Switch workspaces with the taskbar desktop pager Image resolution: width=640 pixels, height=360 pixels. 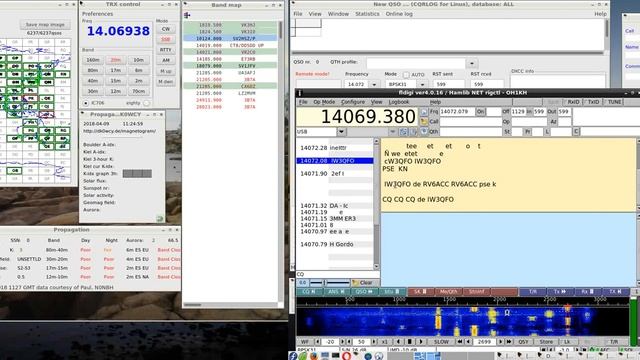tap(427, 356)
